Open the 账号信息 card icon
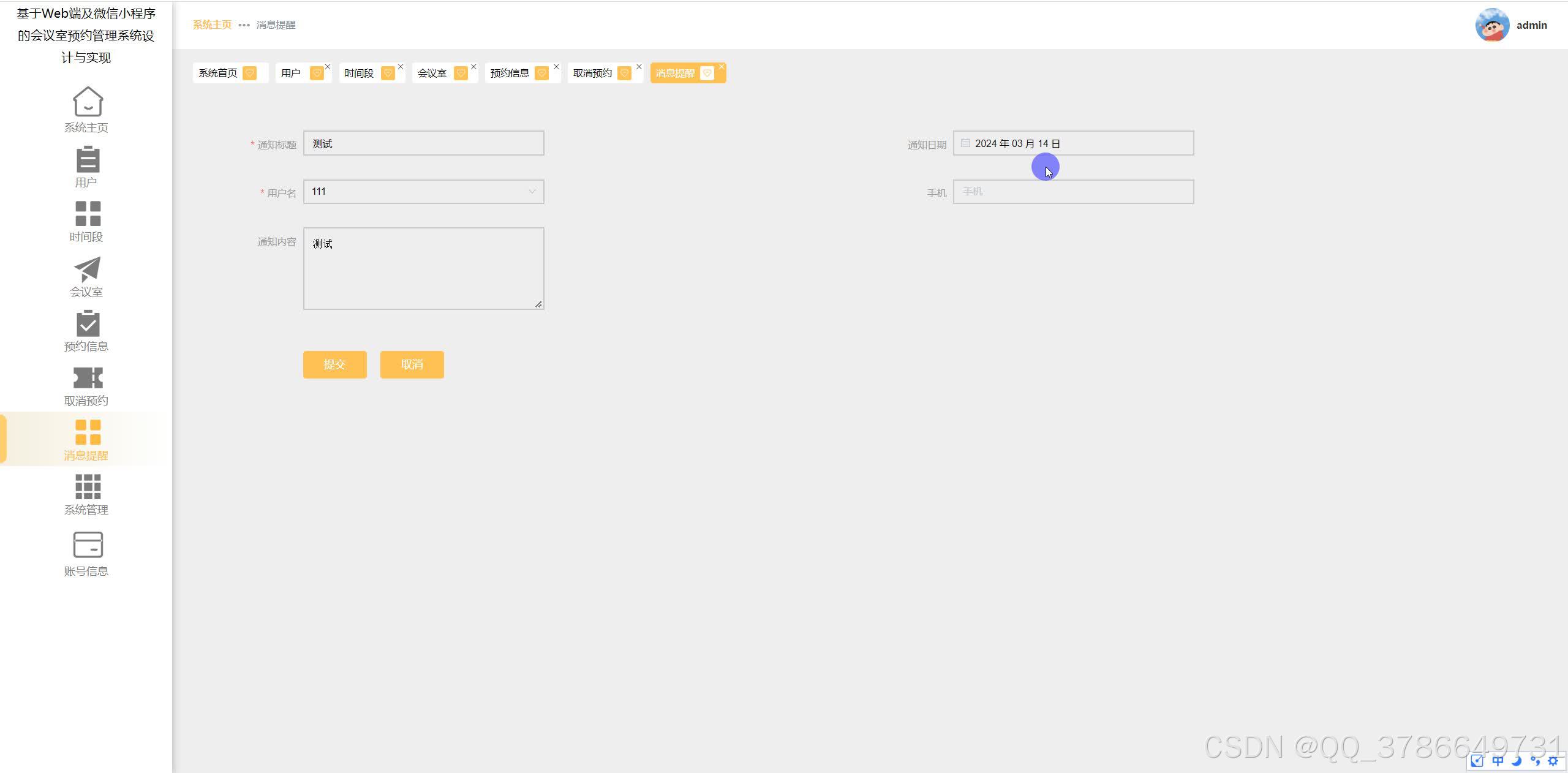This screenshot has height=773, width=1568. pos(88,545)
